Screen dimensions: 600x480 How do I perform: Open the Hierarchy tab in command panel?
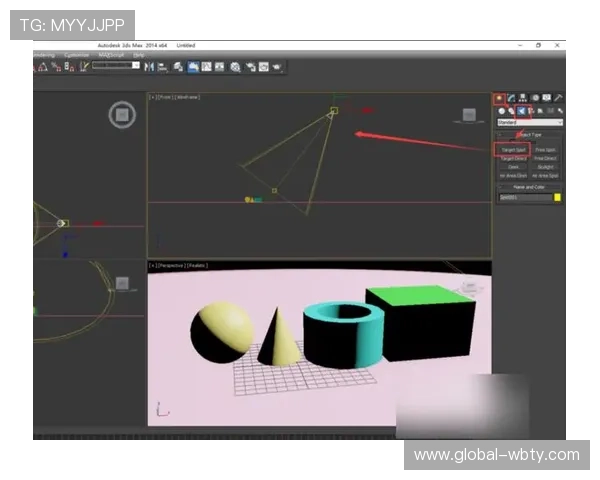click(x=523, y=98)
